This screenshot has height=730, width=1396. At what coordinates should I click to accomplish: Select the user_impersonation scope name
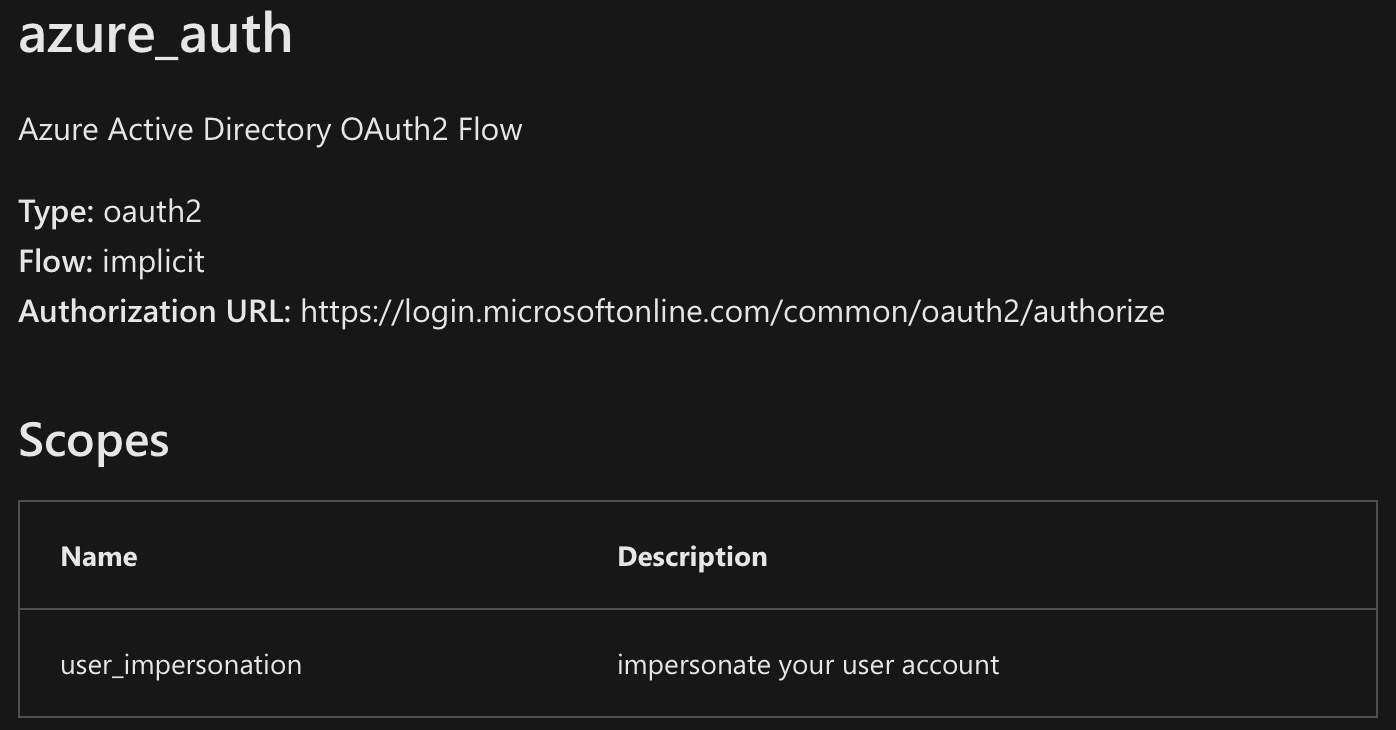[x=181, y=665]
